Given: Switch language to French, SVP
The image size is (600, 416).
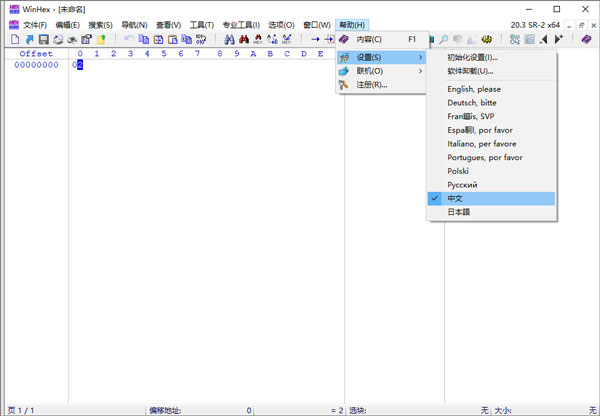Looking at the screenshot, I should [491, 116].
